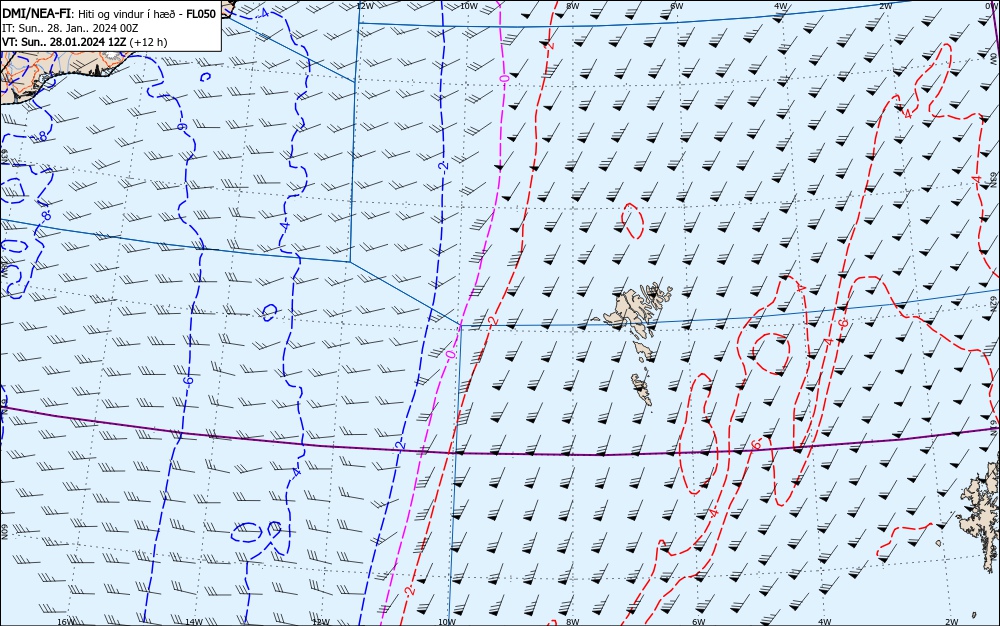The width and height of the screenshot is (1000, 626).
Task: Click the '4W' longitude label on the top edge
Action: pos(781,6)
